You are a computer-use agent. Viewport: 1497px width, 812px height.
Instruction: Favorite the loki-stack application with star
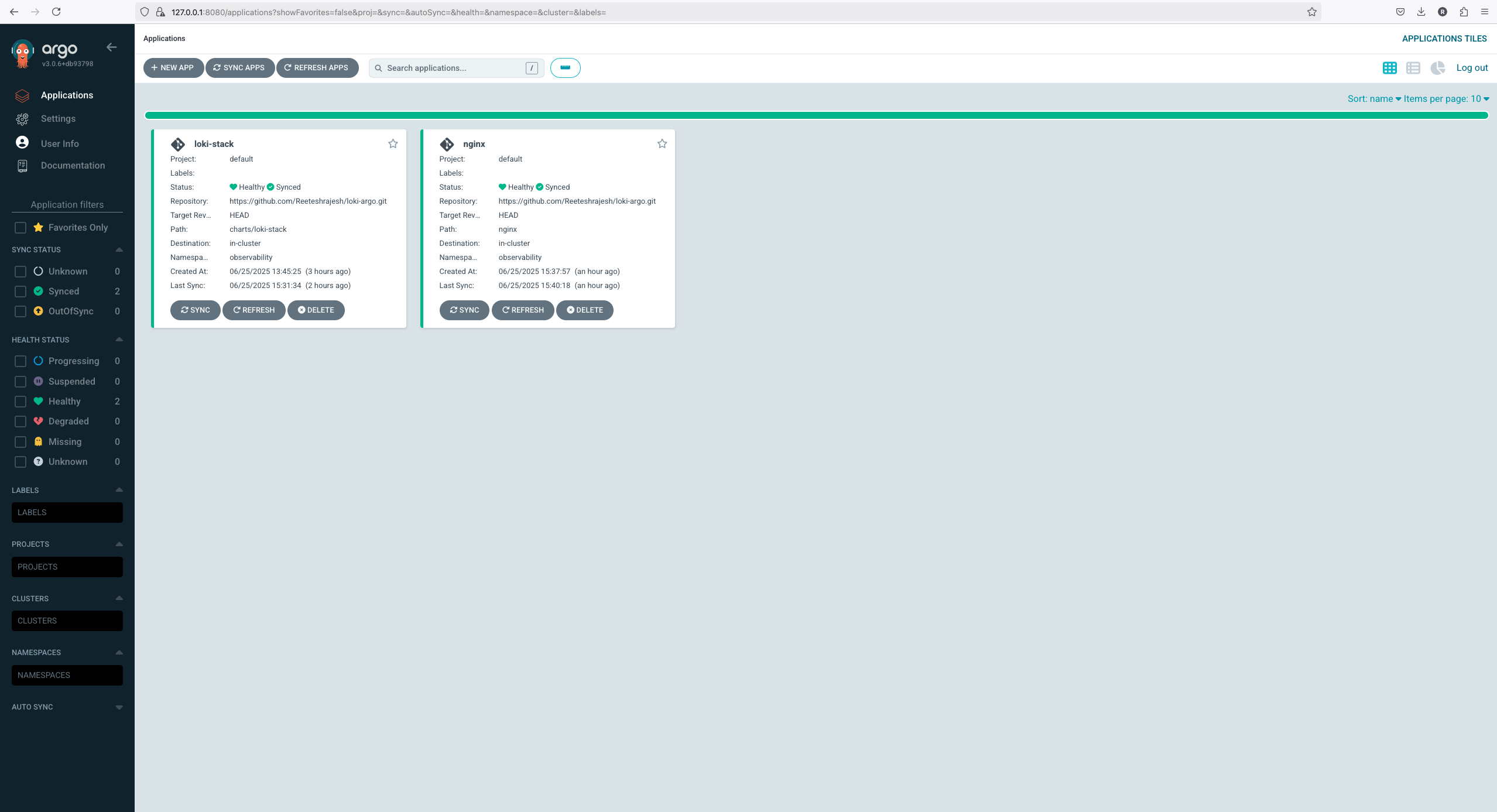pyautogui.click(x=393, y=143)
